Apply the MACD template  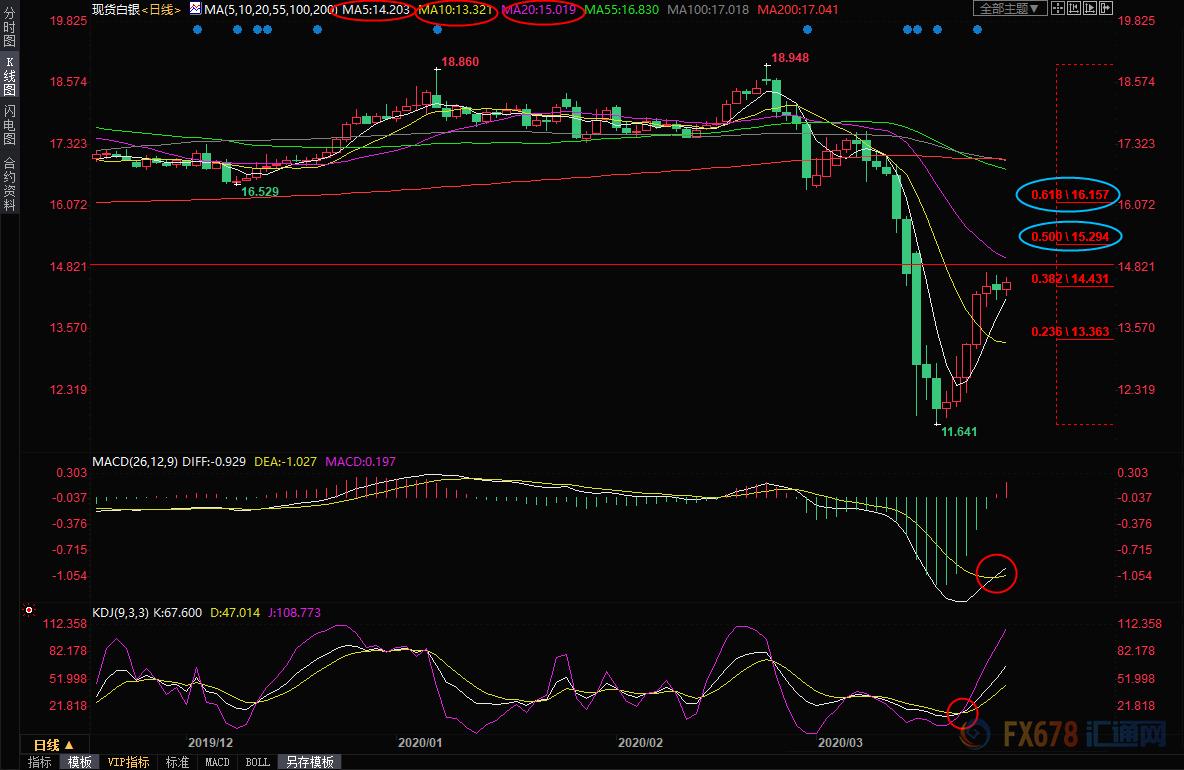pos(217,762)
